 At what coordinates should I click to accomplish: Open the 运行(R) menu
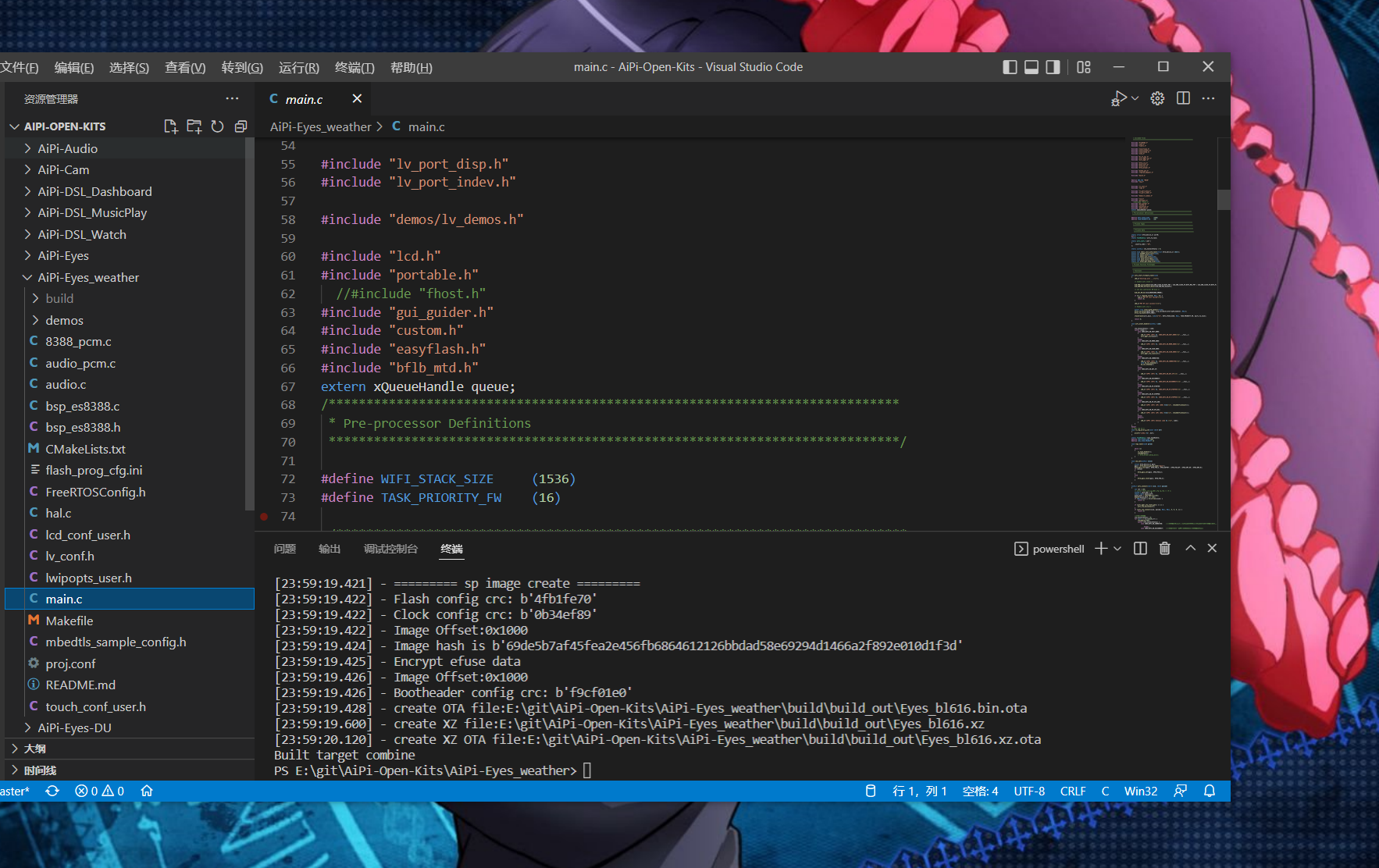pyautogui.click(x=299, y=68)
